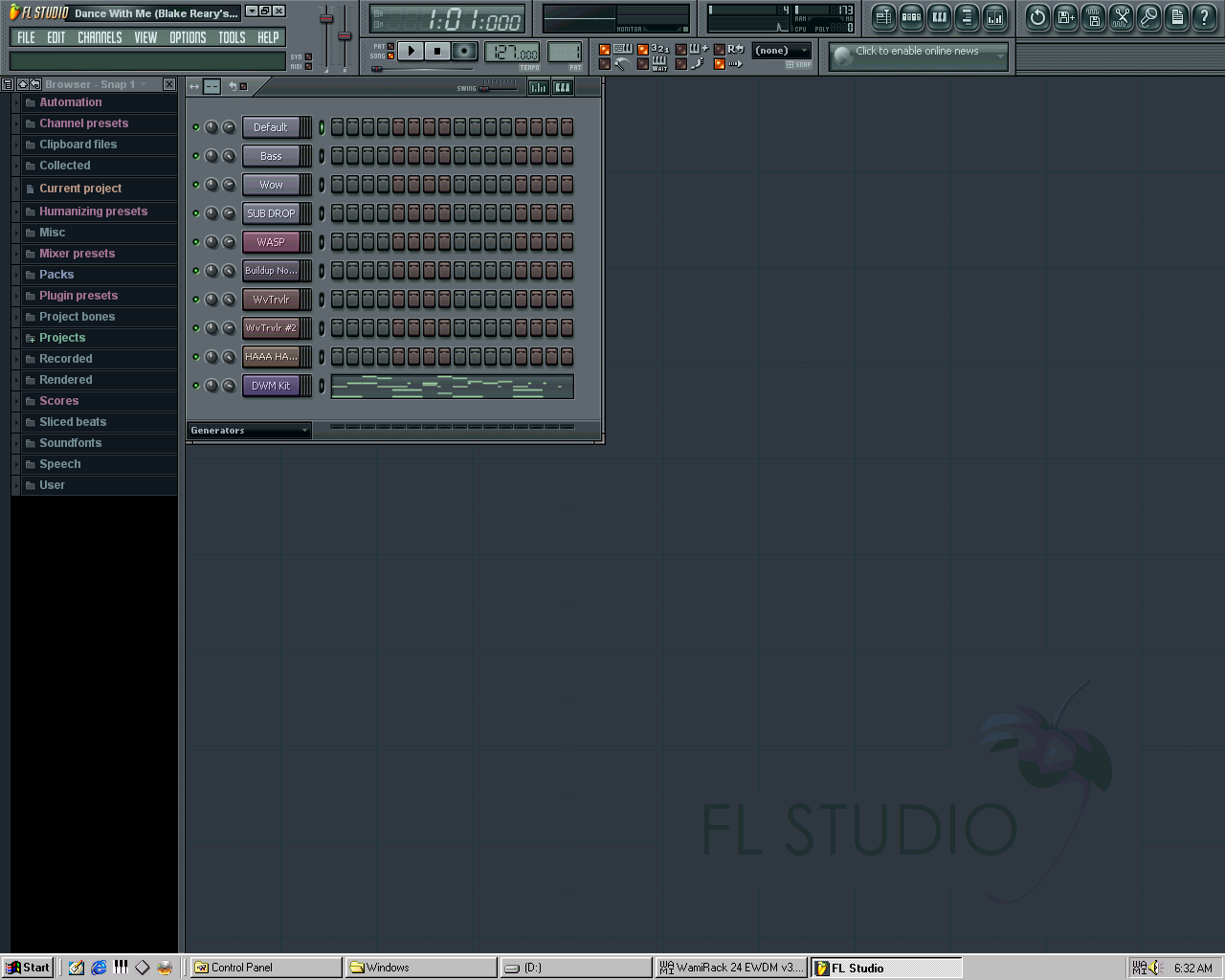The width and height of the screenshot is (1225, 980).
Task: Show the step sequencer icon
Action: [911, 16]
